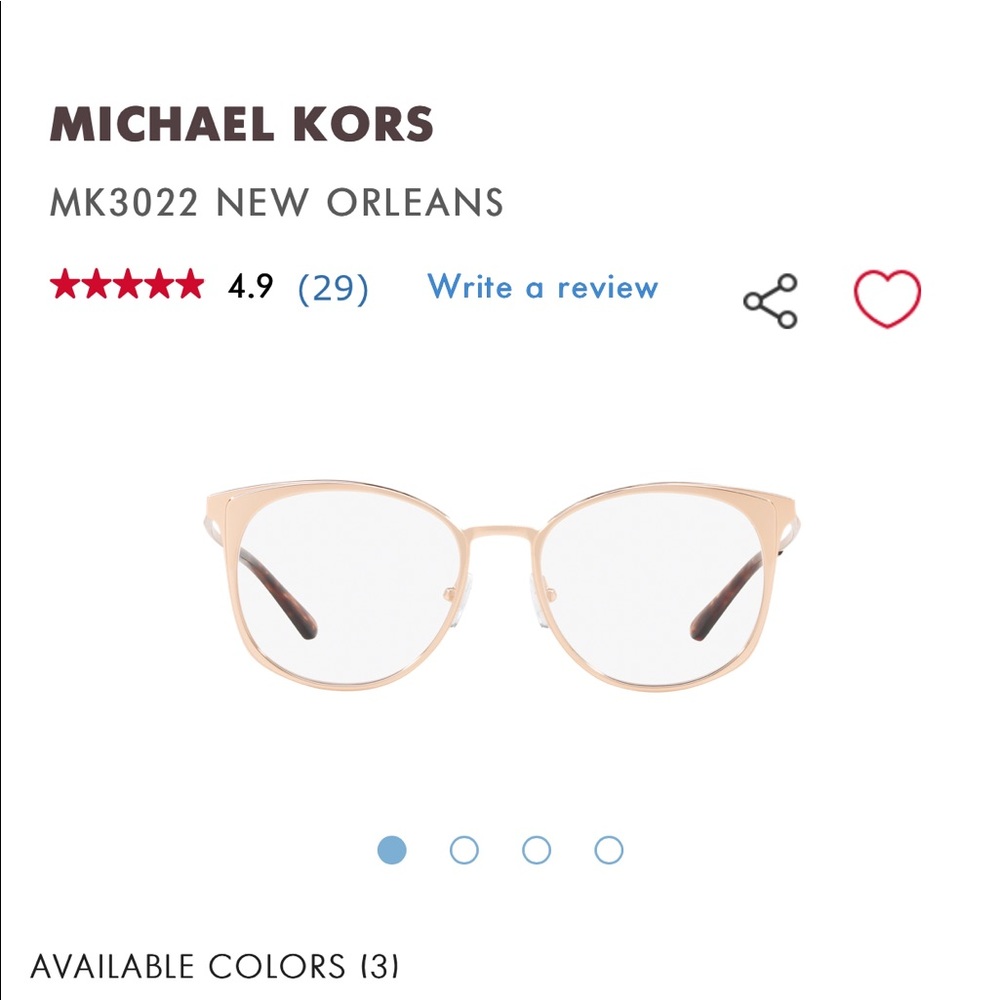Screen dimensions: 1000x1000
Task: Click the (29) review count
Action: tap(333, 289)
